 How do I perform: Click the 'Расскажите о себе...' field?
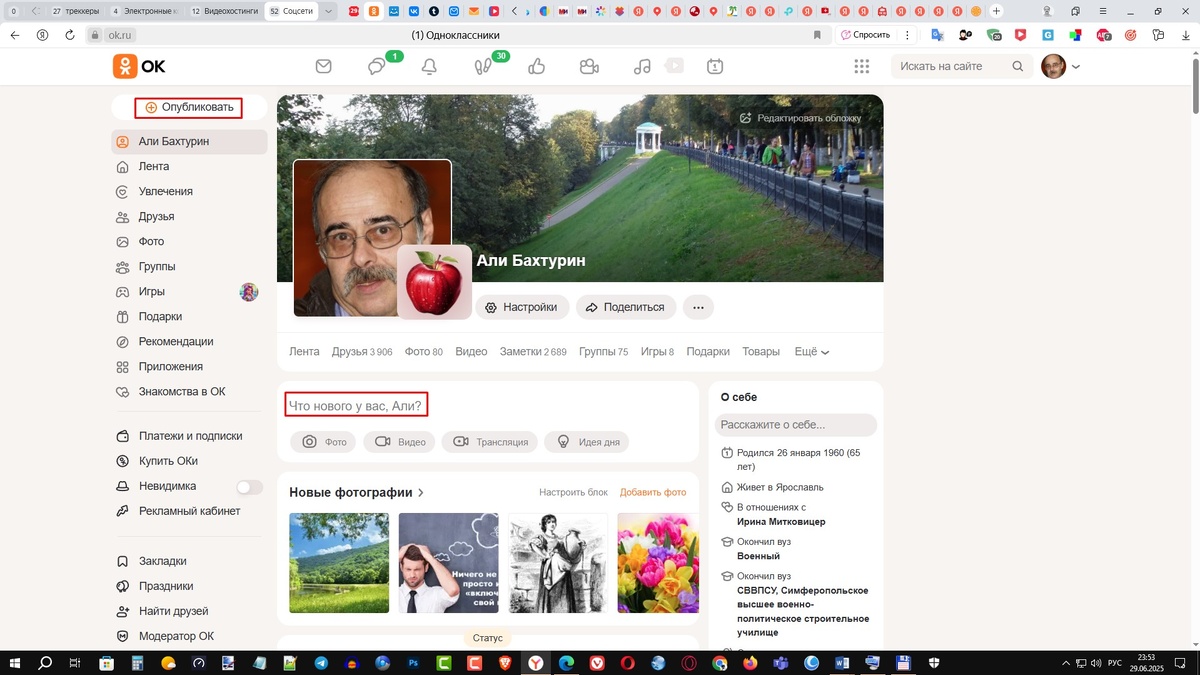click(796, 425)
